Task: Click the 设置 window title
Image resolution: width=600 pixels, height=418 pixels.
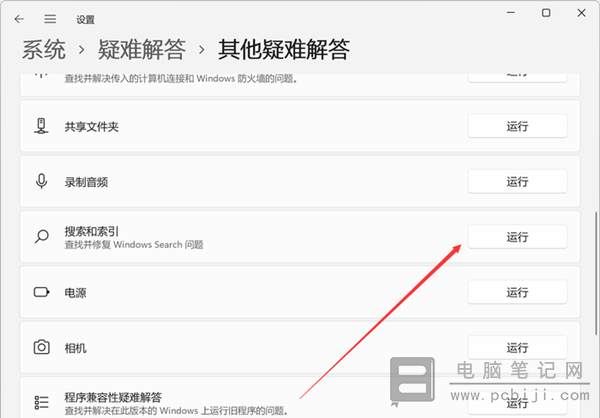Action: click(85, 20)
